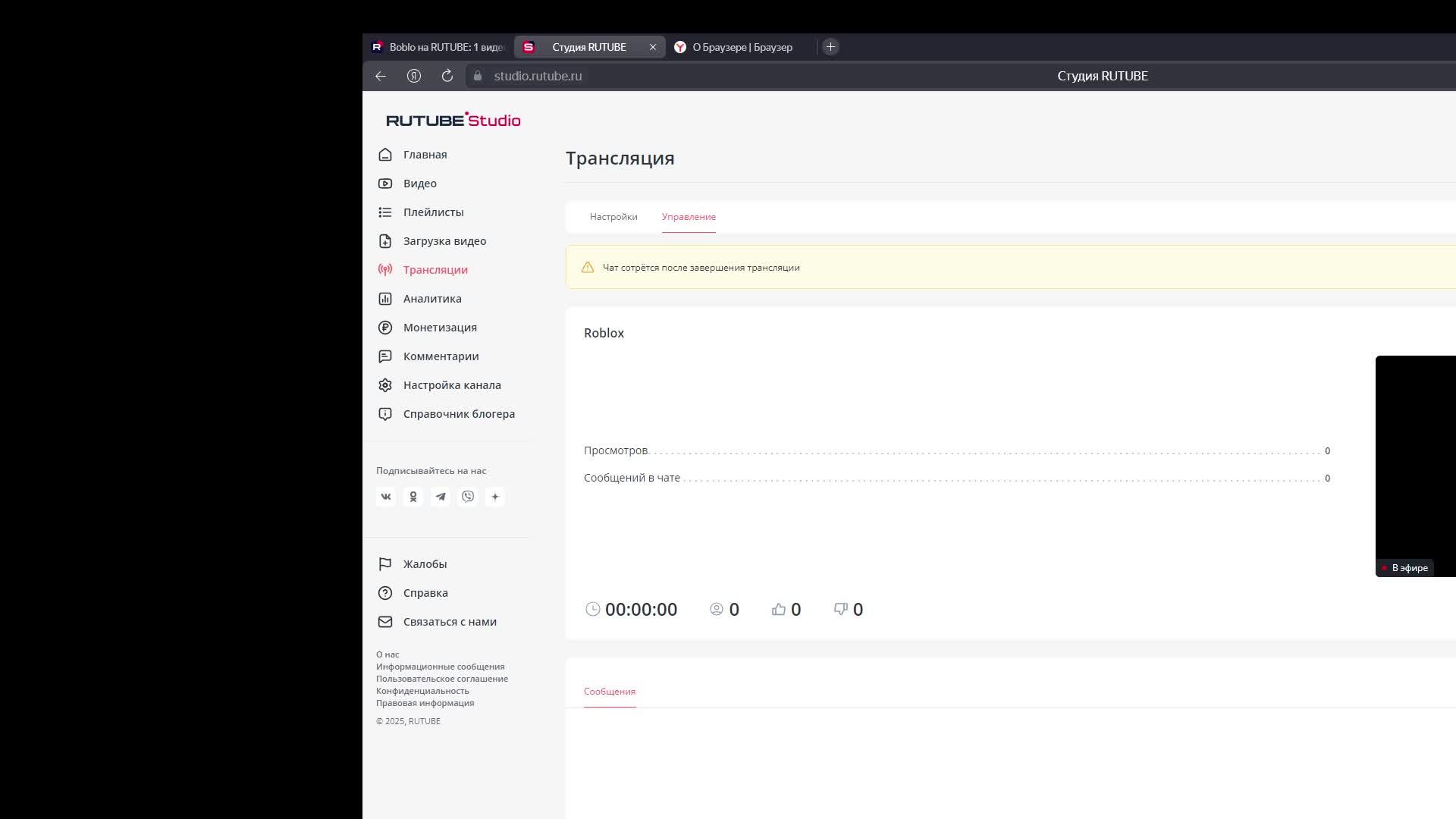Click the viewers count icon

point(717,609)
